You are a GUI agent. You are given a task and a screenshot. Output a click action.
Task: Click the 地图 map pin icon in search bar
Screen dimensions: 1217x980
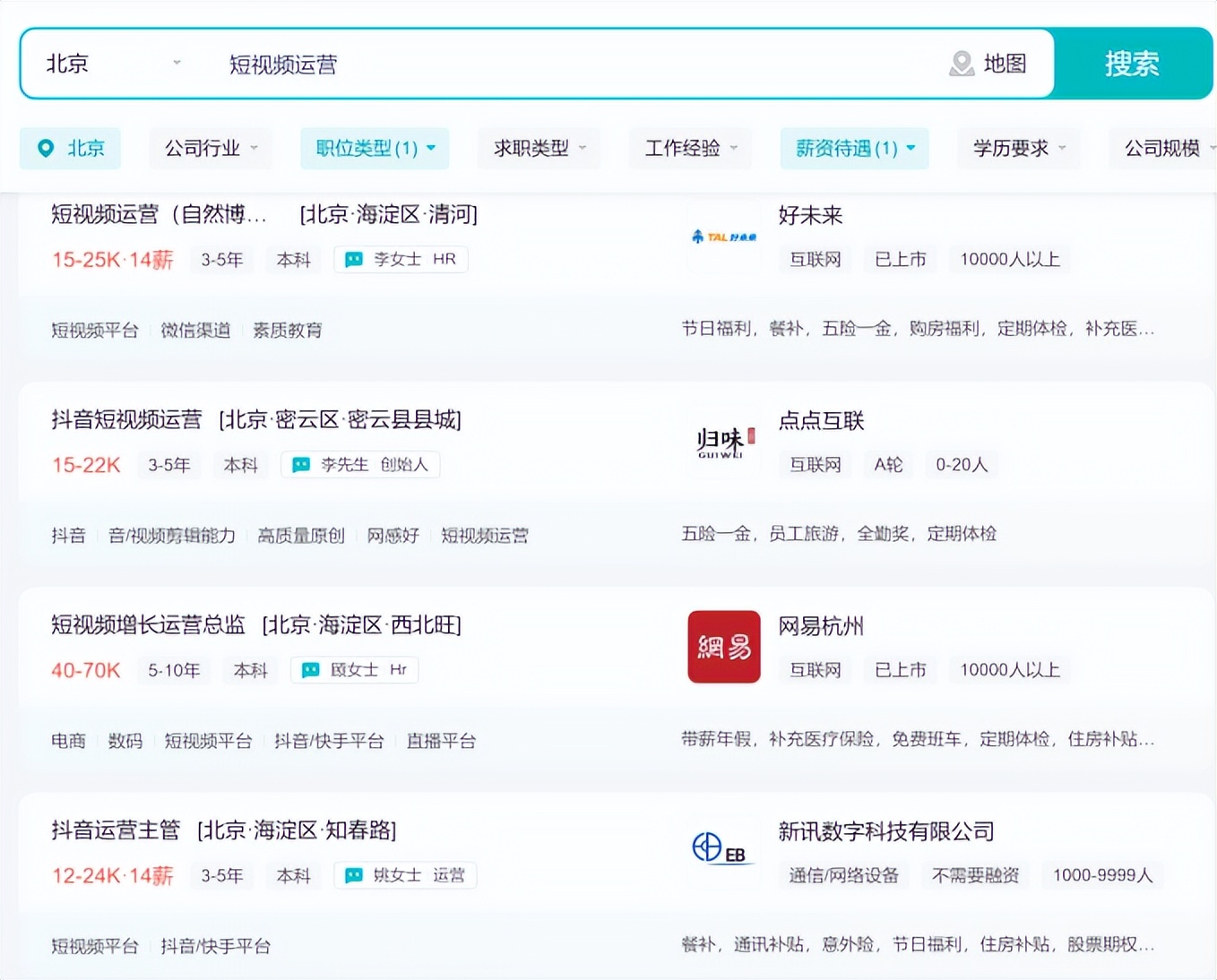(x=962, y=63)
